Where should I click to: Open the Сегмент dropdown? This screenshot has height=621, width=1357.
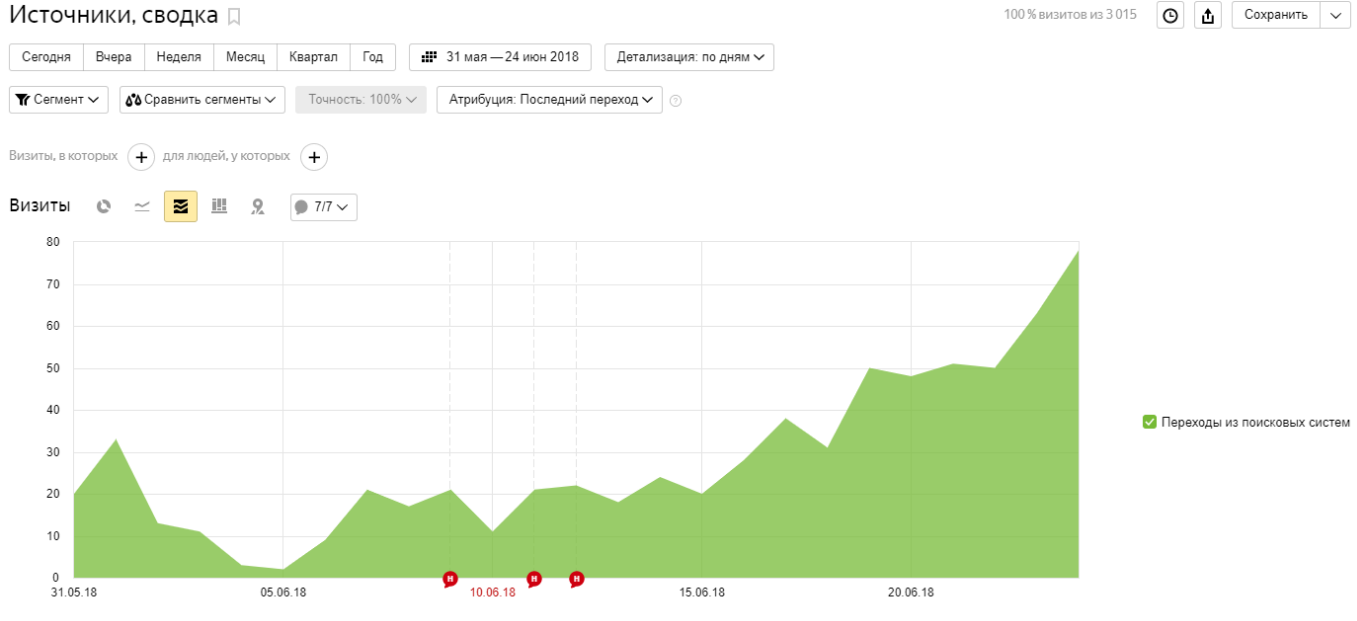click(x=59, y=100)
